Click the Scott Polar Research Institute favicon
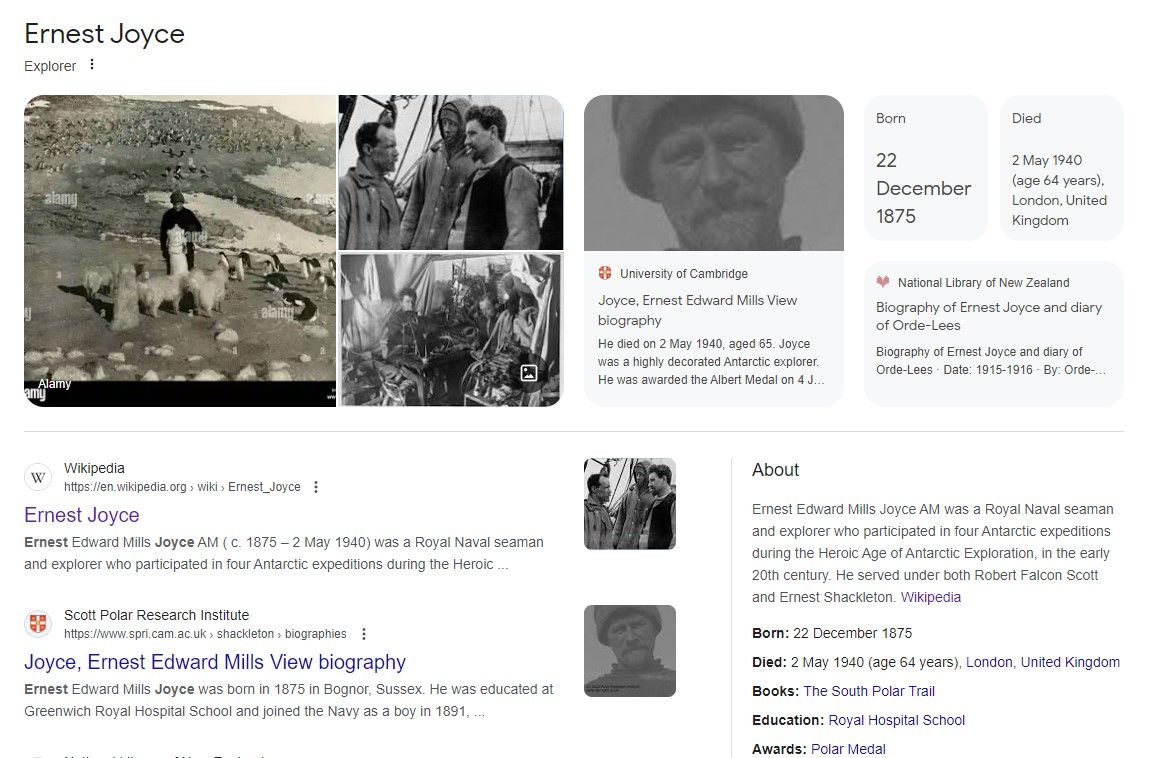The width and height of the screenshot is (1150, 758). tap(38, 624)
